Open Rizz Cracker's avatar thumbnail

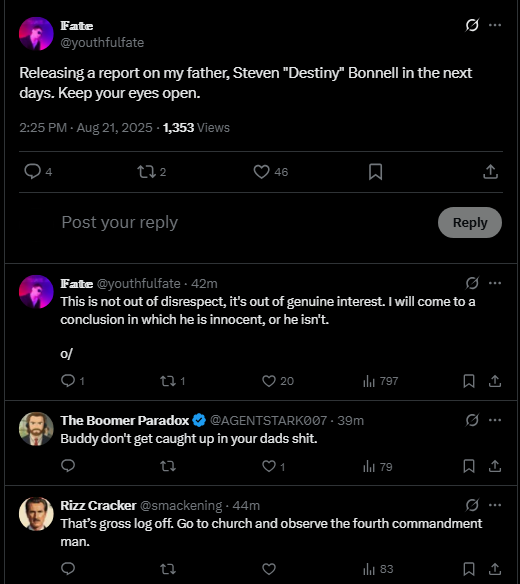[36, 514]
